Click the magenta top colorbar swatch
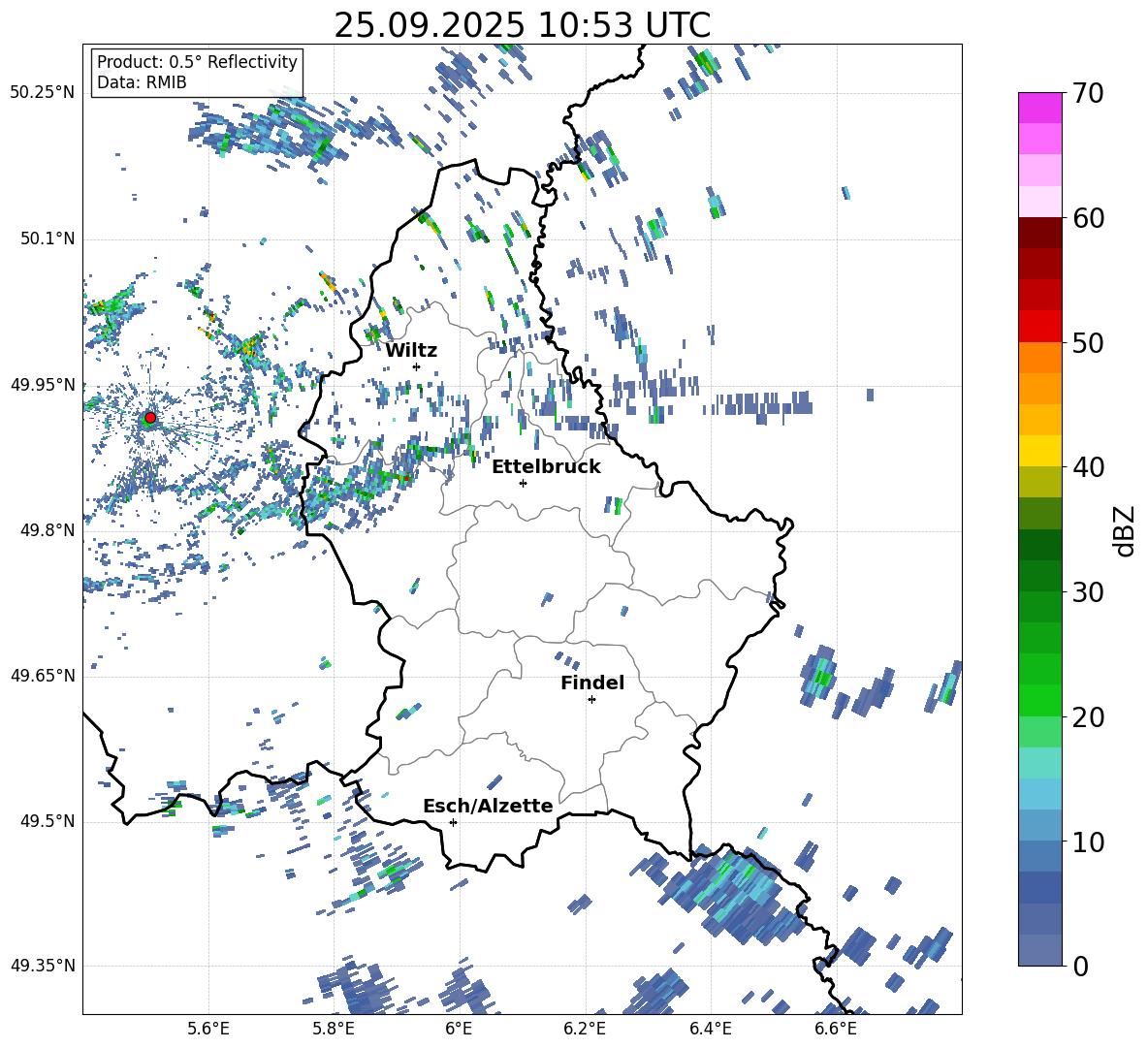This screenshot has width=1148, height=1048. [x=1039, y=109]
